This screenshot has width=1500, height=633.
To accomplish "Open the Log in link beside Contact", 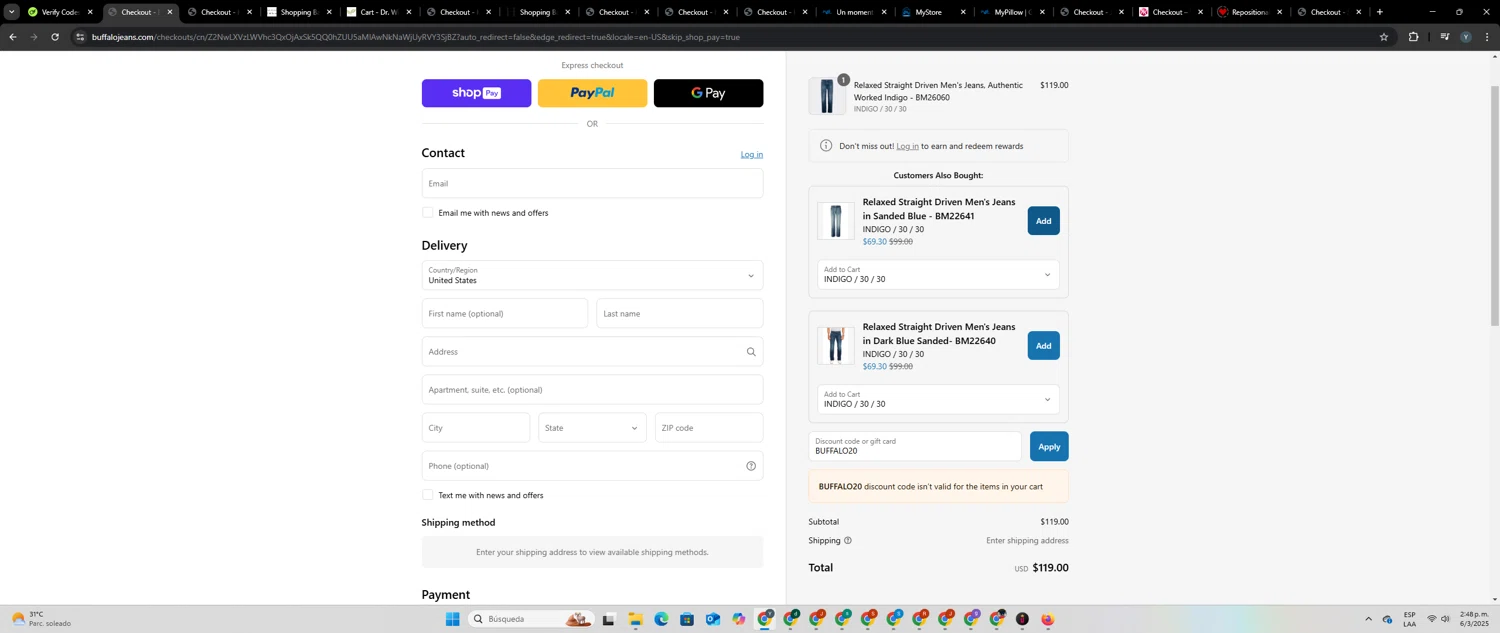I will [x=751, y=154].
